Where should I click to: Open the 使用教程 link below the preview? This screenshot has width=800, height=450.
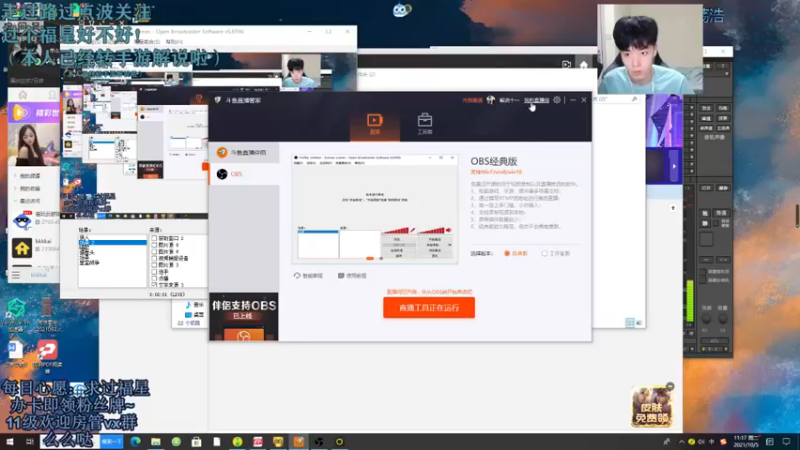[352, 276]
